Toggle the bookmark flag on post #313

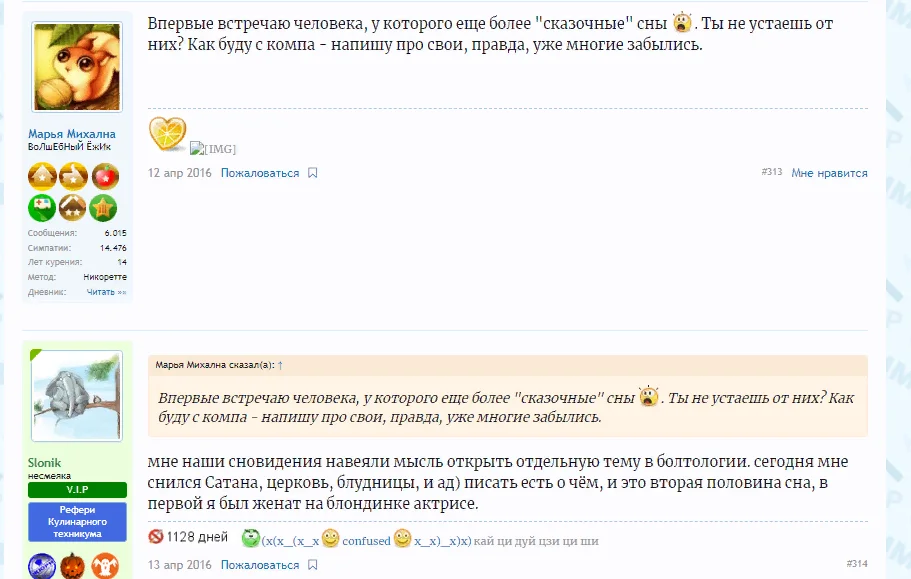click(311, 172)
